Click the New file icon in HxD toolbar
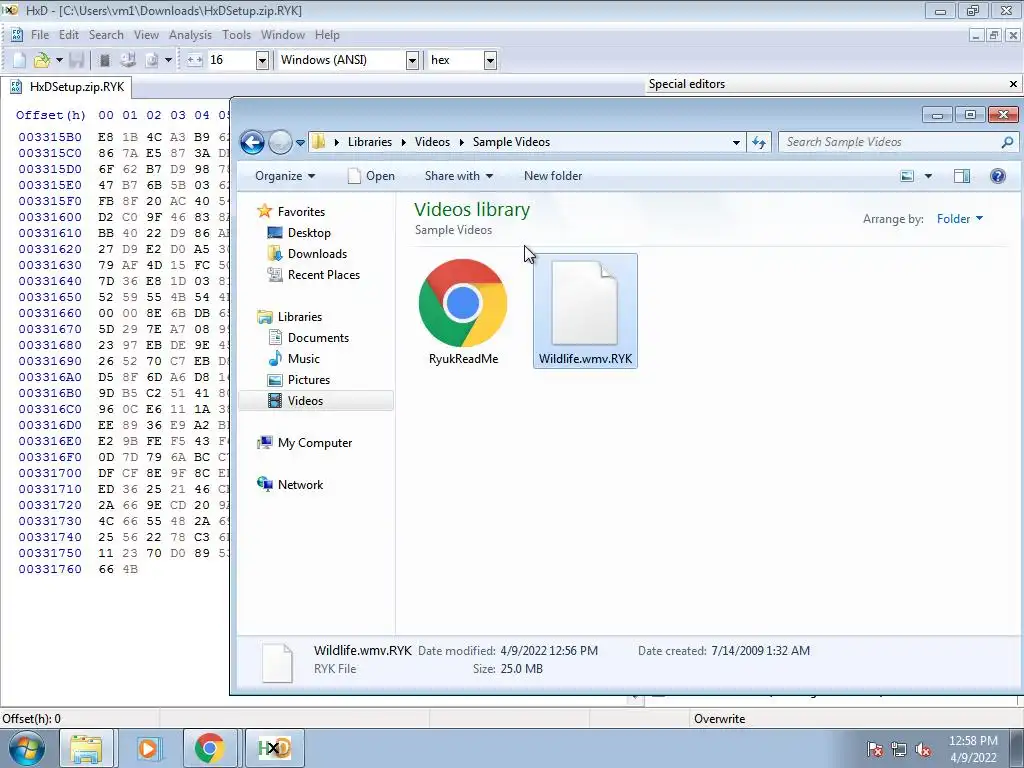The height and width of the screenshot is (768, 1024). (20, 60)
